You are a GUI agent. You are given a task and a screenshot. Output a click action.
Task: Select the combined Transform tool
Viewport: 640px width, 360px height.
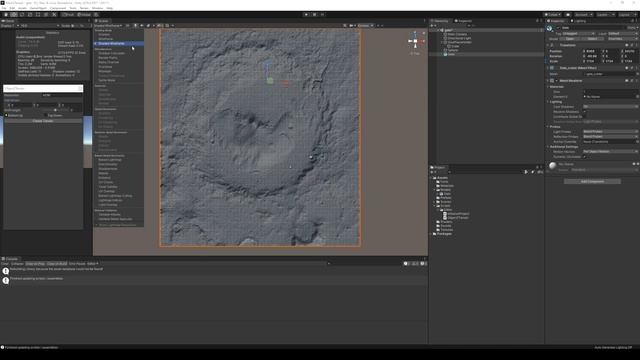(x=46, y=15)
